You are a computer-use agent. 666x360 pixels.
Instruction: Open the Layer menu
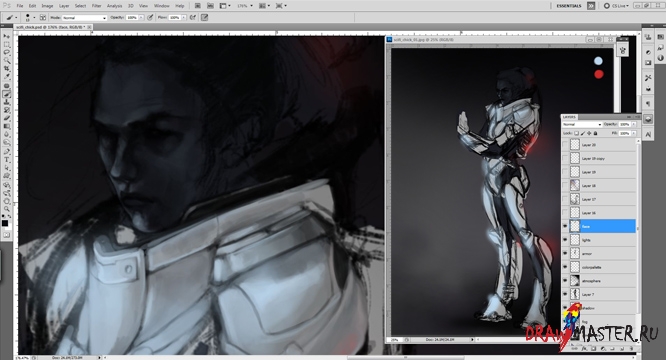[x=64, y=6]
